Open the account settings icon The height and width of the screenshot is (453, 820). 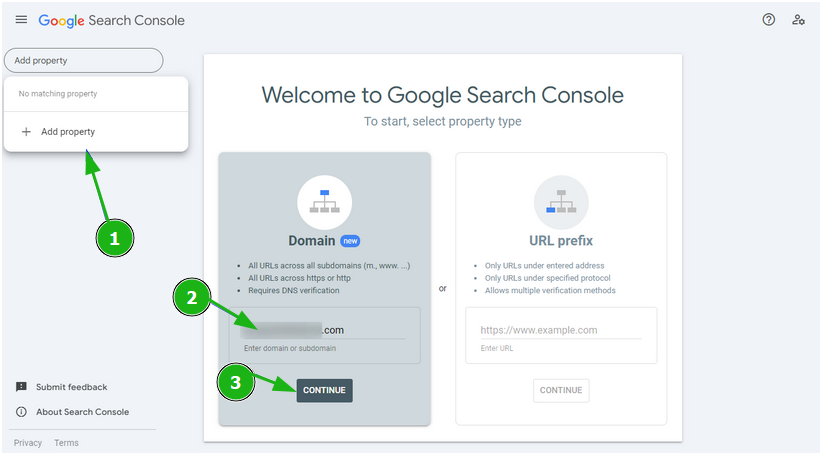point(798,19)
